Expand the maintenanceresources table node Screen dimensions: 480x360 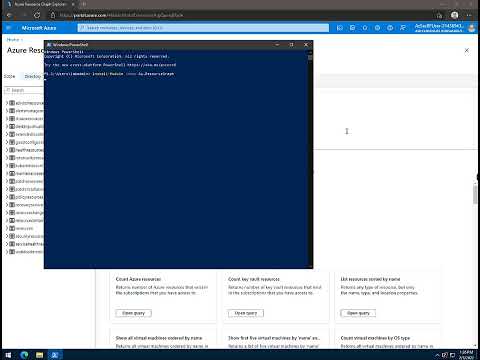click(7, 173)
